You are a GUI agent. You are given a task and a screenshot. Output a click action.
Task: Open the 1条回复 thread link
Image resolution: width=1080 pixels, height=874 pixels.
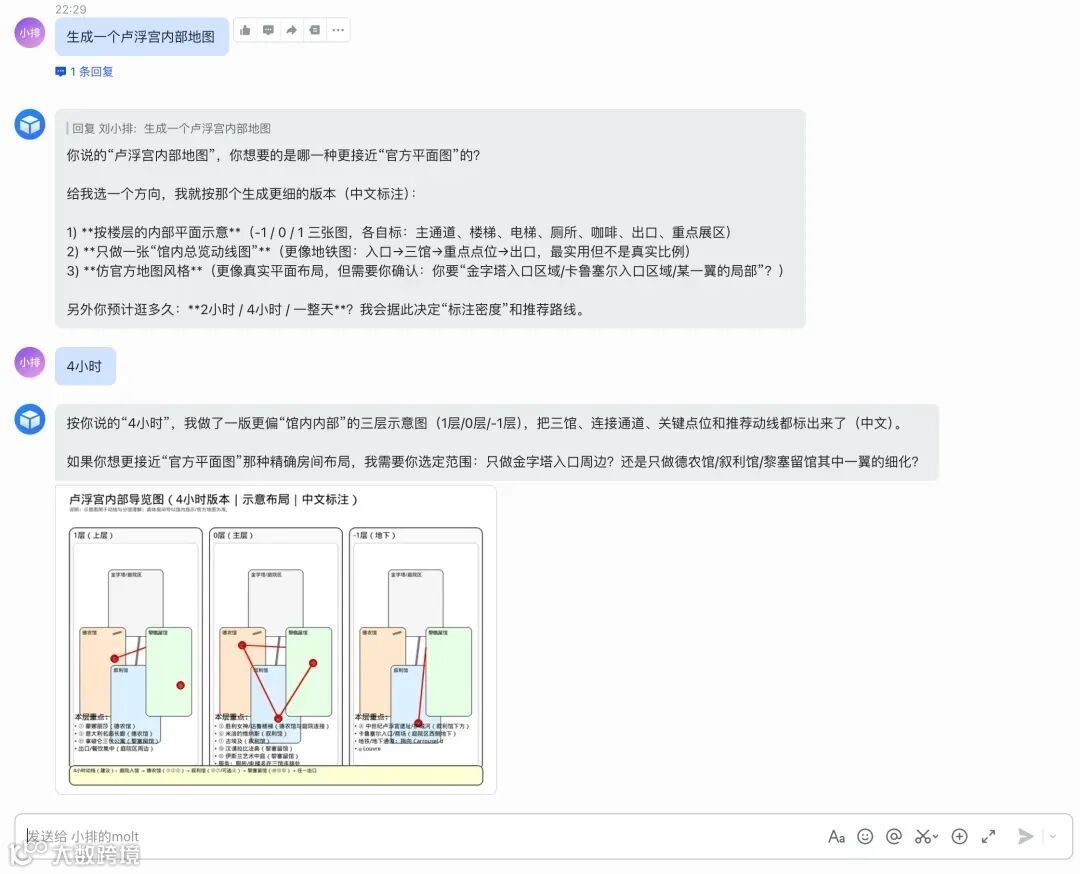(84, 72)
